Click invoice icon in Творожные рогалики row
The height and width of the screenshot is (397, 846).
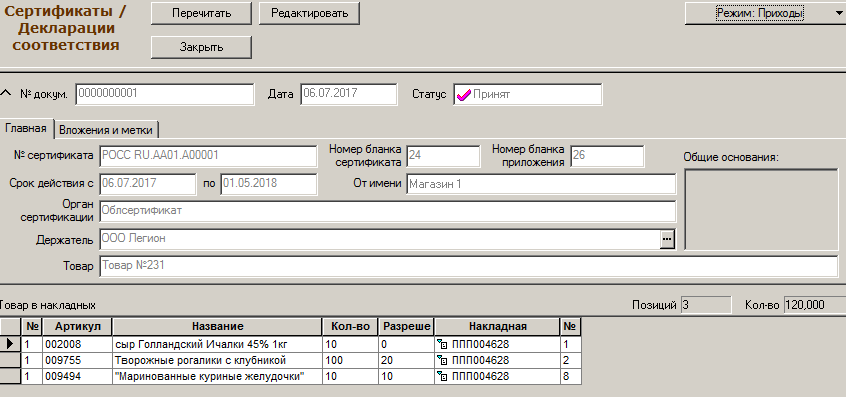coord(442,360)
